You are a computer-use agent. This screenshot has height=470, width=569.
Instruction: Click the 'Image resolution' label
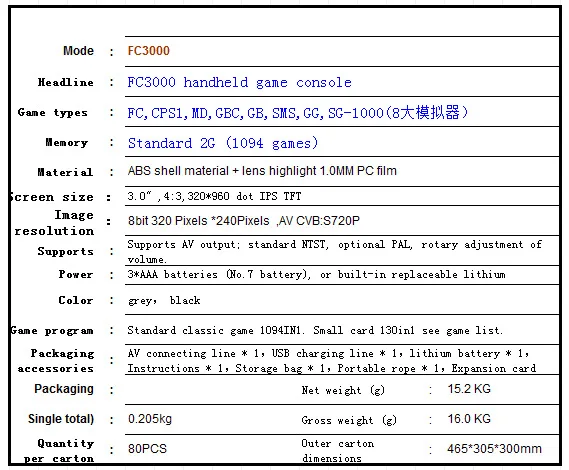(54, 223)
